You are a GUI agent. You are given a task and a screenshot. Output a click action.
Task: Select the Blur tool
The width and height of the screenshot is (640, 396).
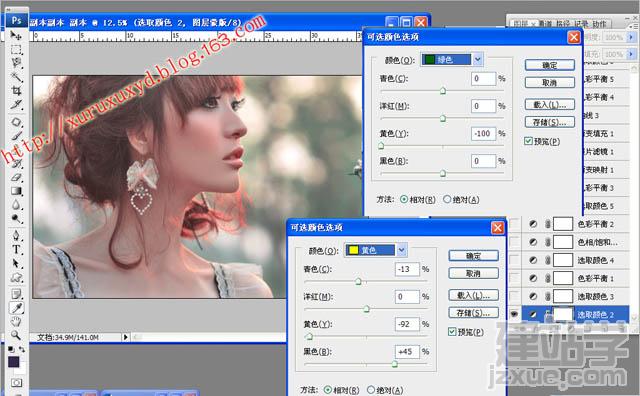coord(16,204)
